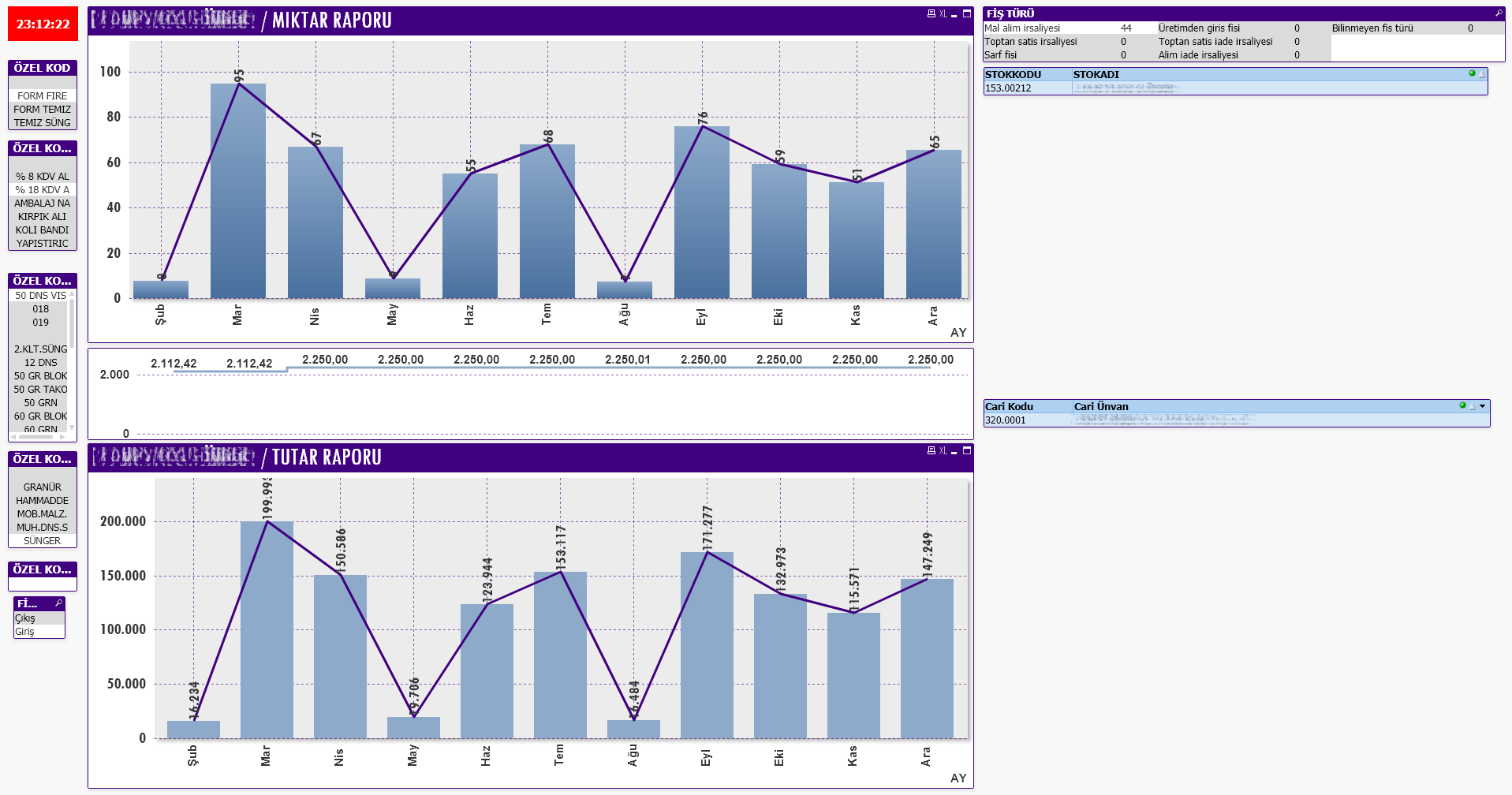Click the sort triangle in STOKKODU table header
Viewport: 1512px width, 795px height.
pos(1481,74)
